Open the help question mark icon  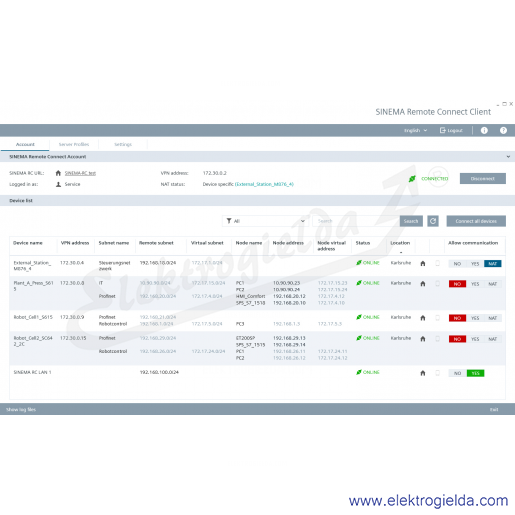tap(503, 131)
